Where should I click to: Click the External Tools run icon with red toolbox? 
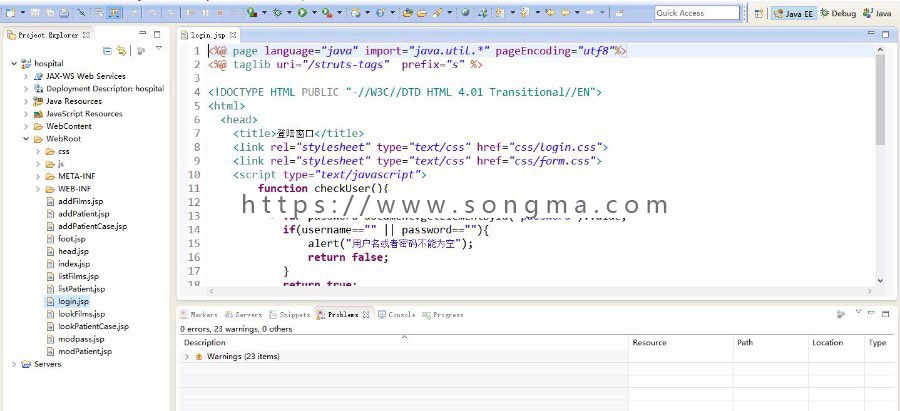(327, 12)
